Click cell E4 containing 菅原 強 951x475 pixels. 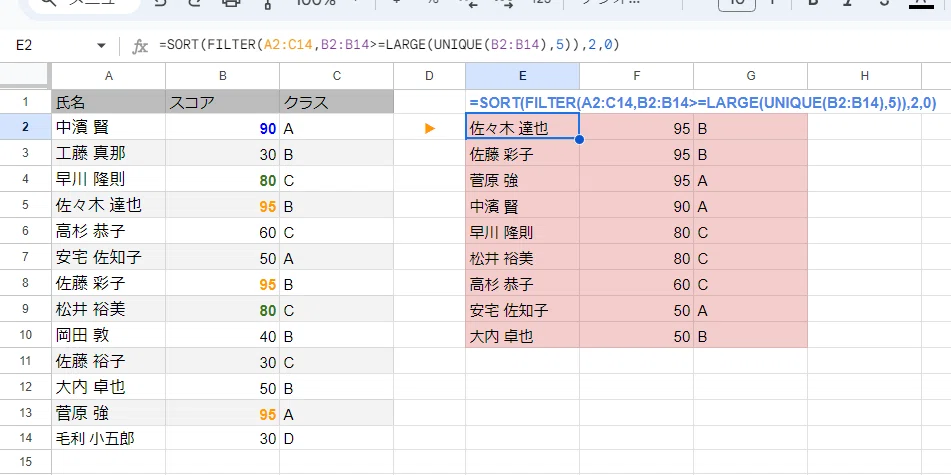522,180
